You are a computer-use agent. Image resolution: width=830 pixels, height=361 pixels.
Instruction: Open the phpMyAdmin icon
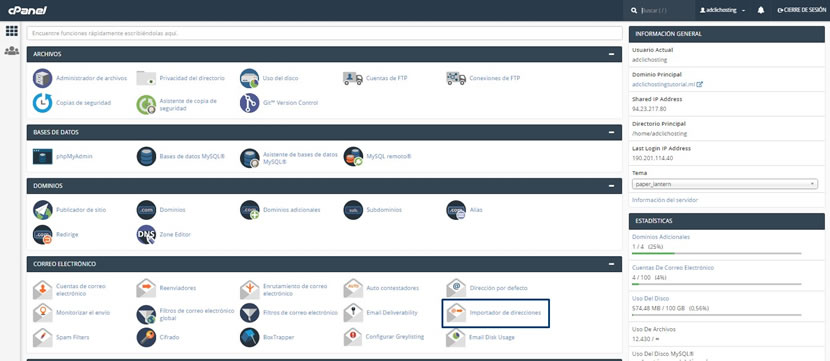(x=42, y=157)
